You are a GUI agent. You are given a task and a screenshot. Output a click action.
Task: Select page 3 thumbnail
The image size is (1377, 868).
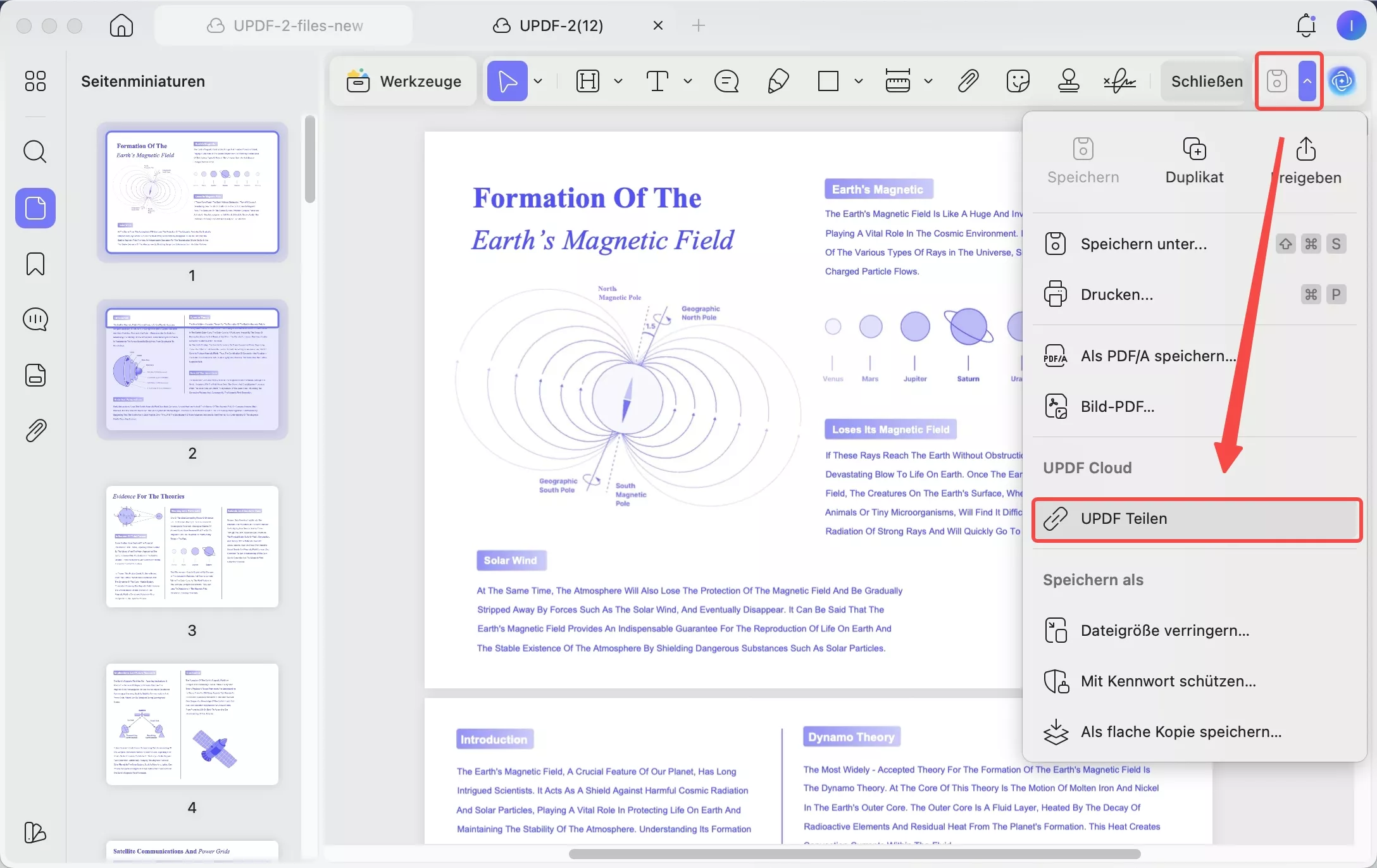[x=192, y=547]
